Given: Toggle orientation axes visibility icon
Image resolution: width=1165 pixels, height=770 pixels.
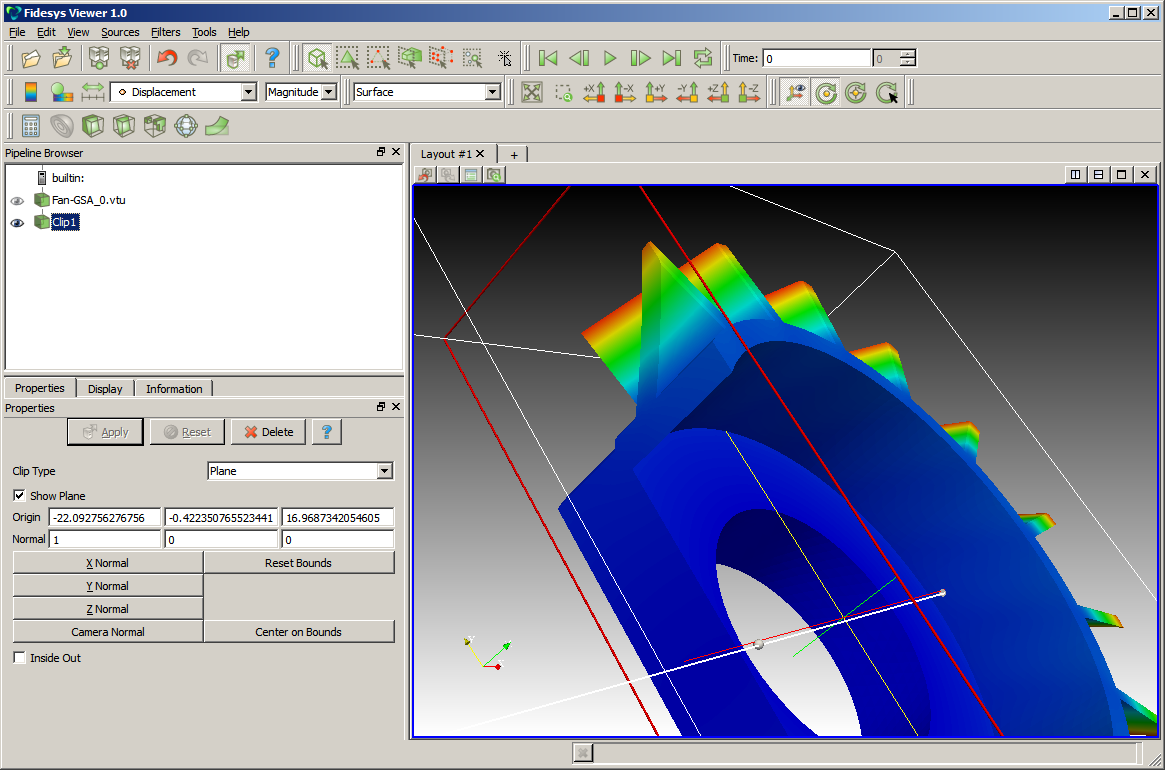Looking at the screenshot, I should (796, 92).
